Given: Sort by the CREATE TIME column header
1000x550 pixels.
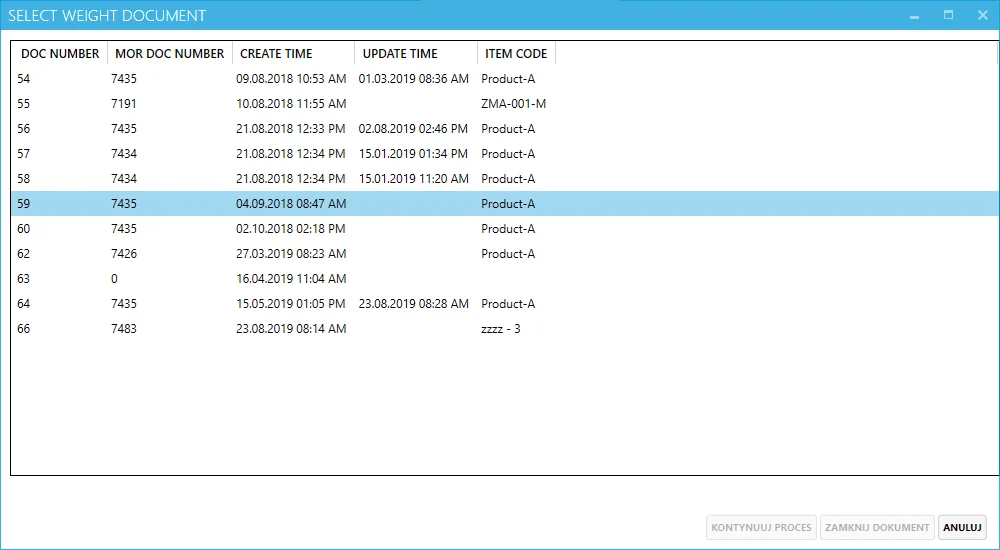Looking at the screenshot, I should pos(293,54).
